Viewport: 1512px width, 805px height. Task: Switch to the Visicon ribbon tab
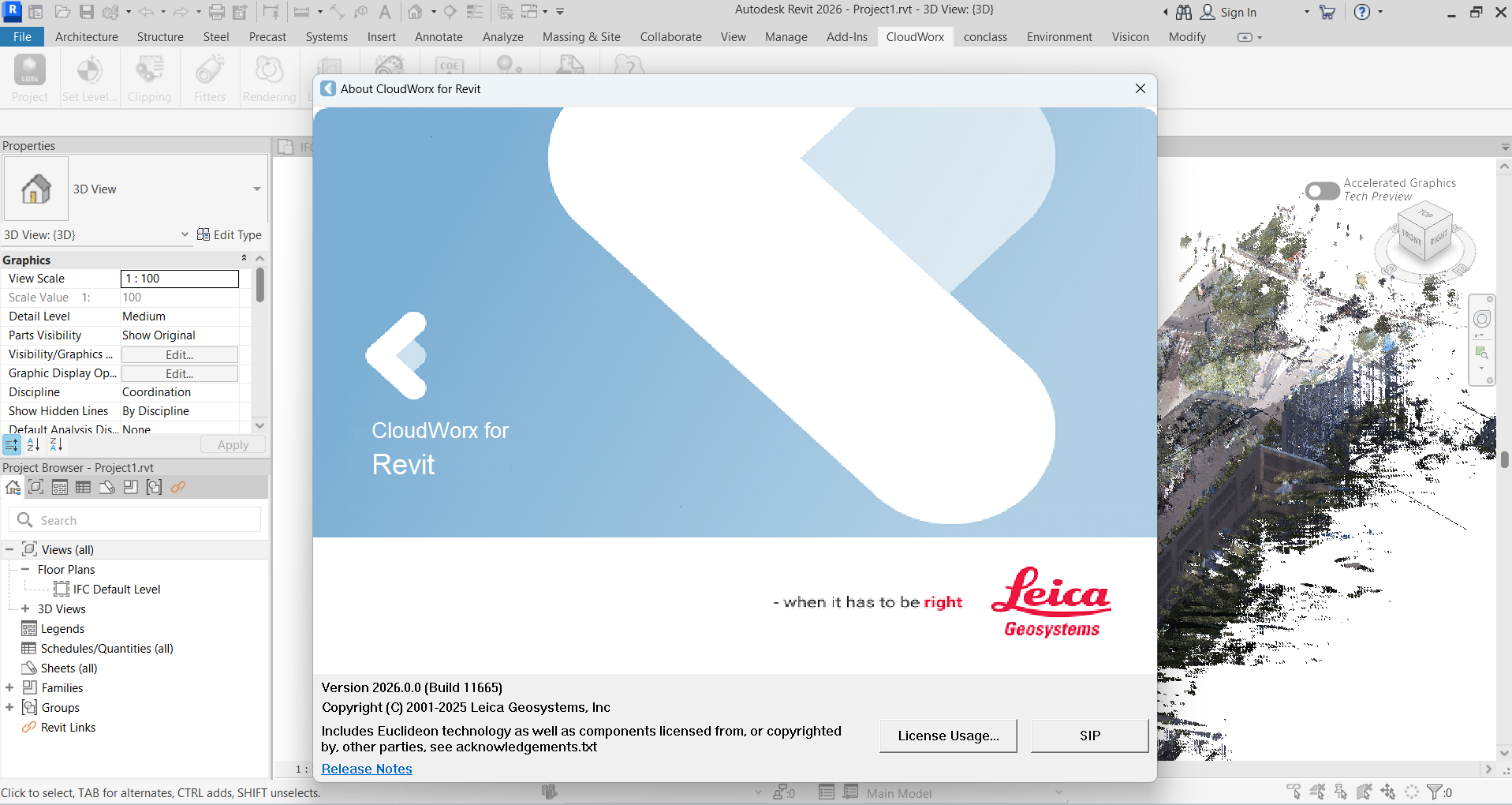pyautogui.click(x=1130, y=37)
